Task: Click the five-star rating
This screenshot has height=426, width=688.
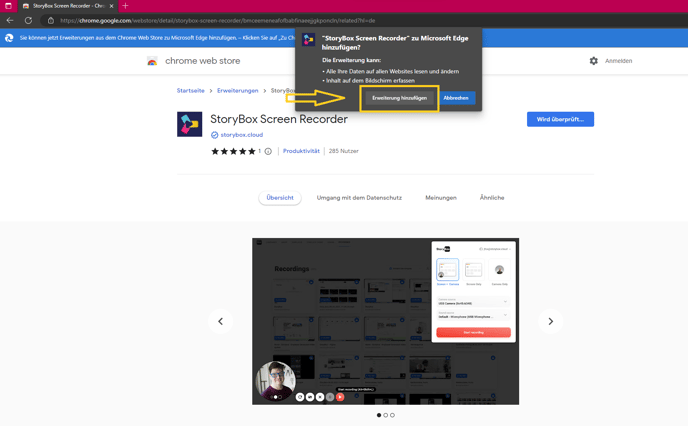Action: (233, 151)
